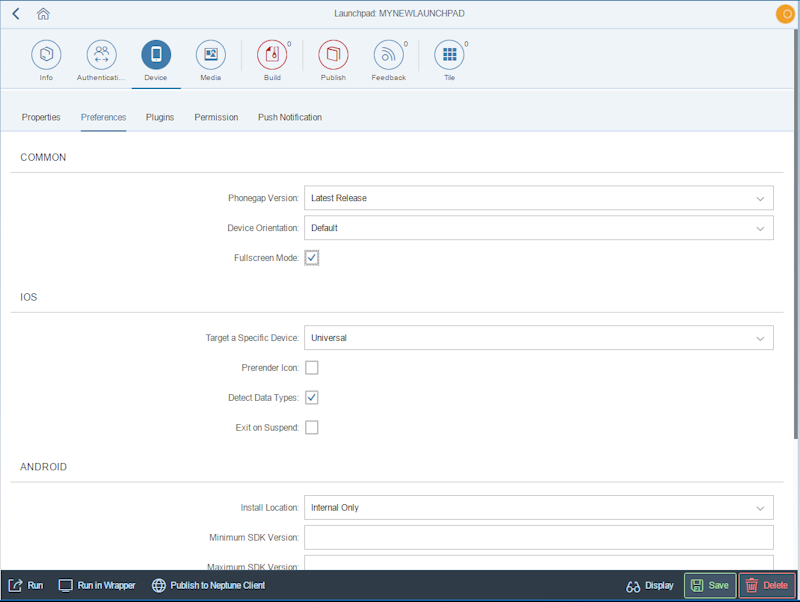Click the Minimum SDK Version field

[x=540, y=537]
